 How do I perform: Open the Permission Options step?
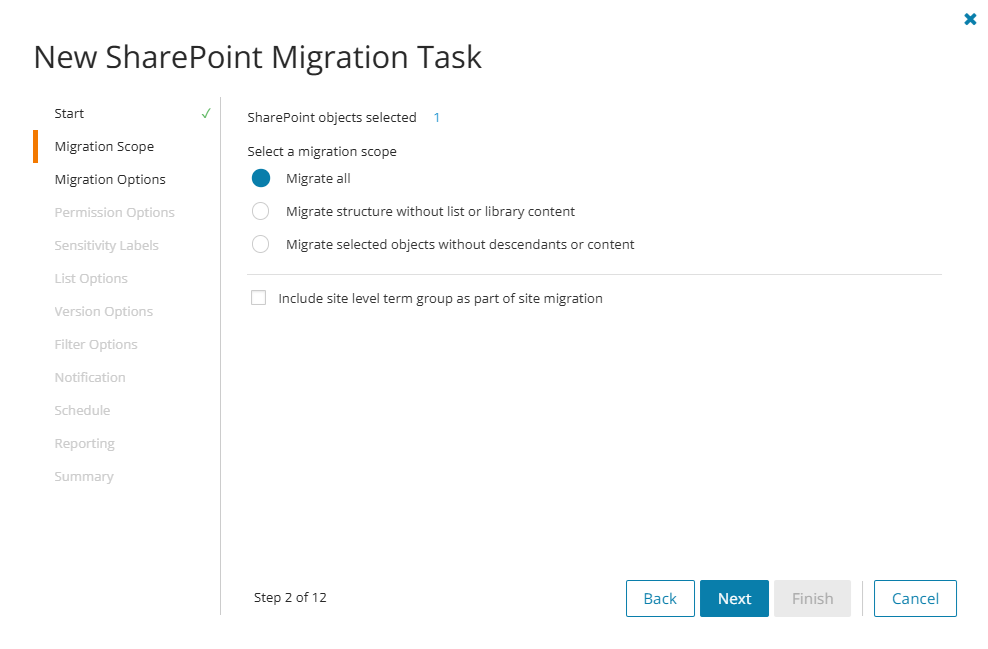pos(114,212)
